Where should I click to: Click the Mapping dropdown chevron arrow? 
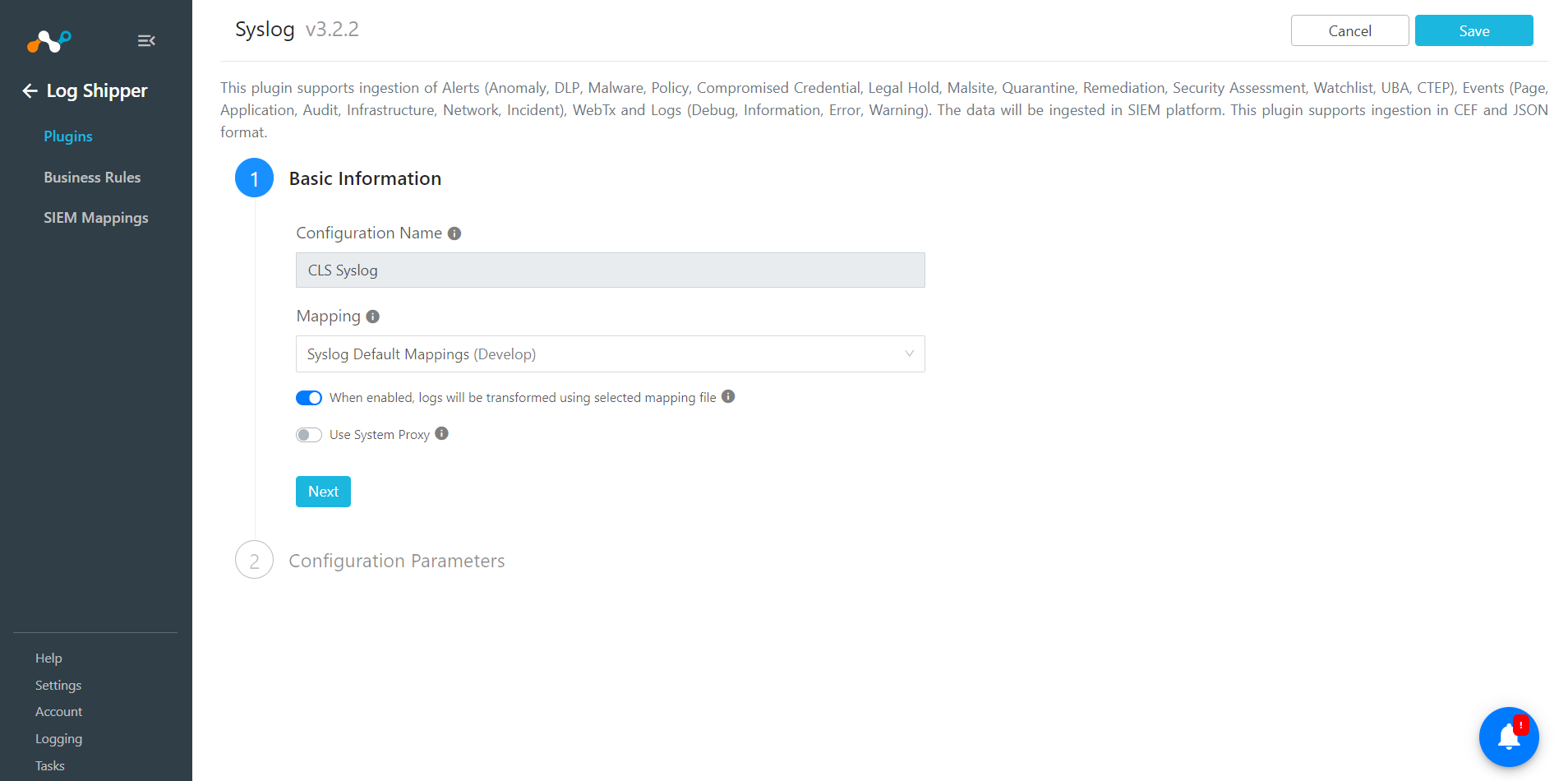(x=909, y=354)
